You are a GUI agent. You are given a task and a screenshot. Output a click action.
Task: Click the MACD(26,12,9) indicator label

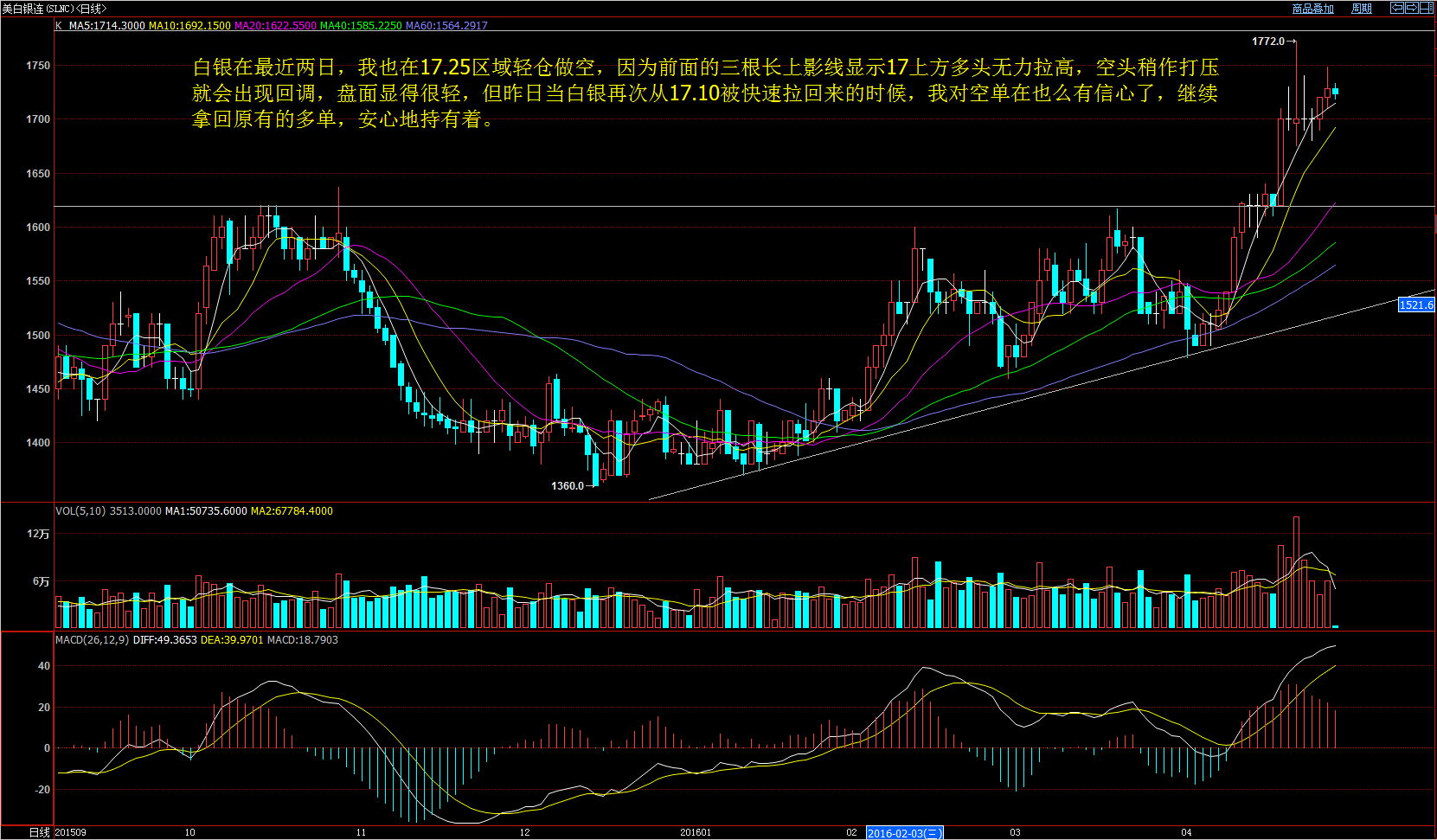[93, 640]
